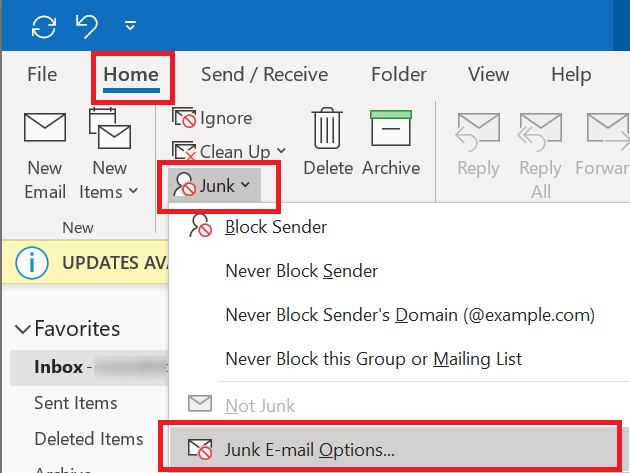The image size is (630, 473).
Task: Click the Send/Receive All Folders sync icon
Action: coord(44,27)
